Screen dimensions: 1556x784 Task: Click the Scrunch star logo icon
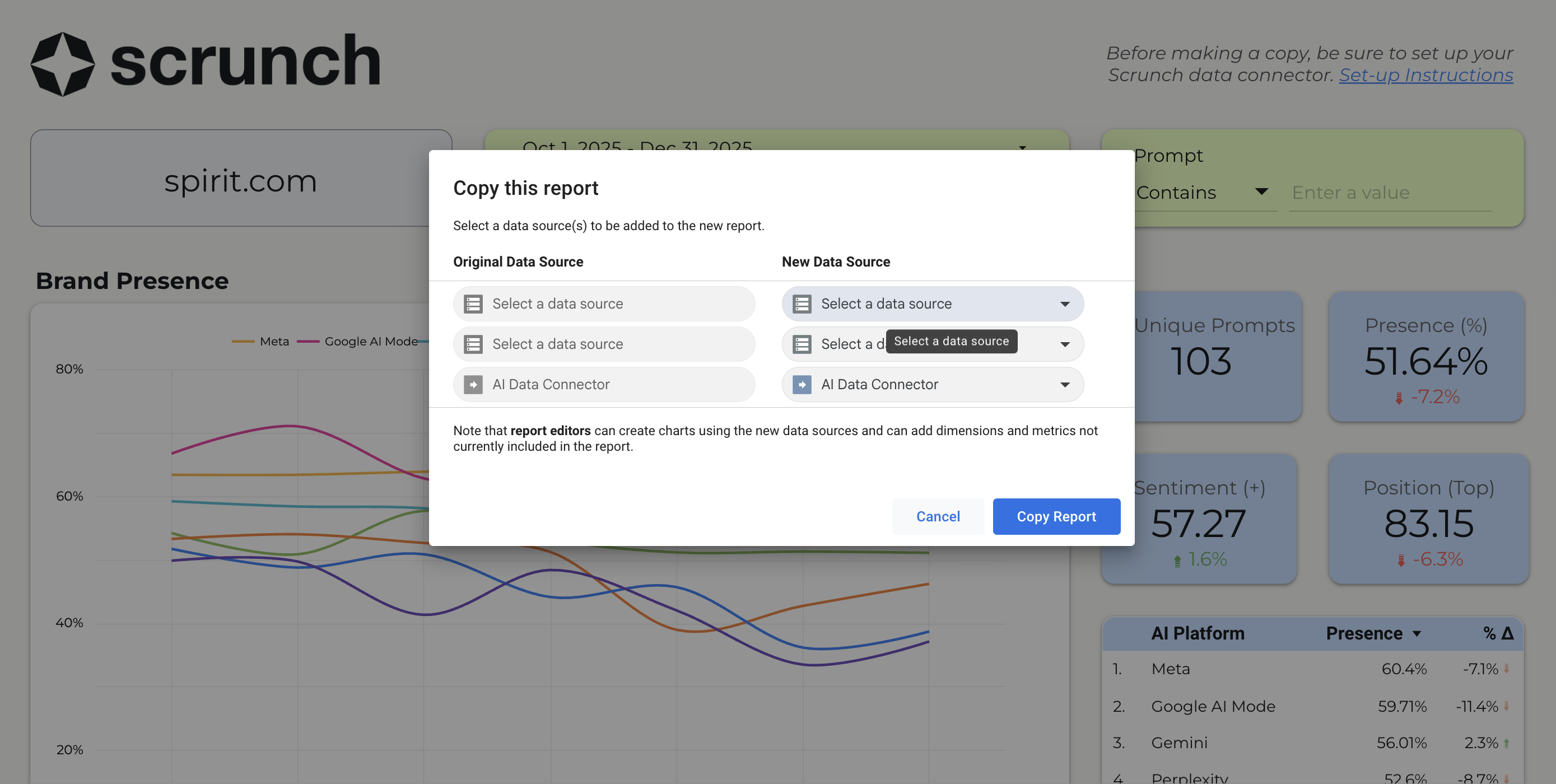point(62,64)
